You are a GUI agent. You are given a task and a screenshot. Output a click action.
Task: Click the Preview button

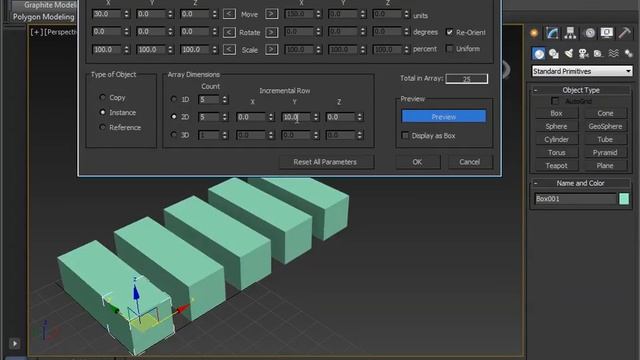[444, 117]
